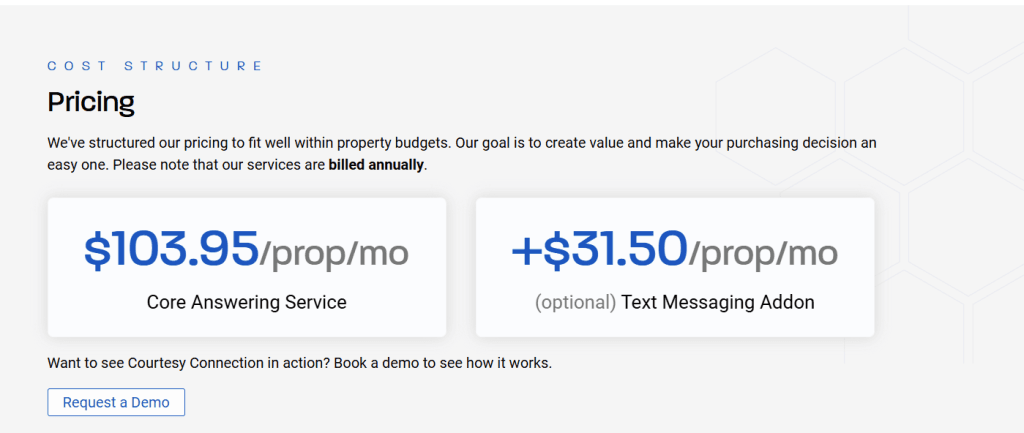The width and height of the screenshot is (1024, 433).
Task: Click the +$31.50 addon price figure
Action: [600, 250]
